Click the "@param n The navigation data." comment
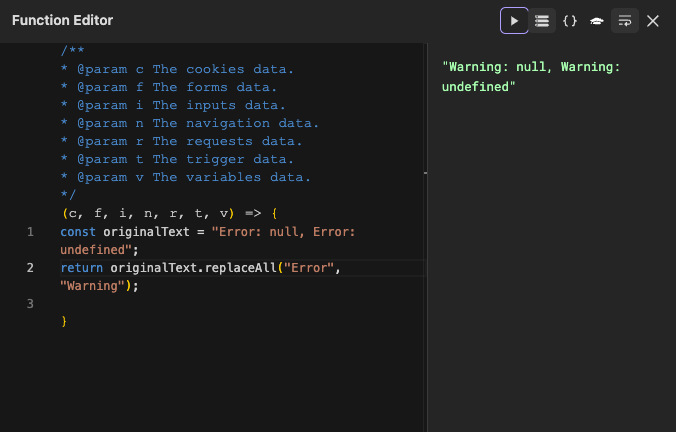This screenshot has height=432, width=676. [190, 123]
